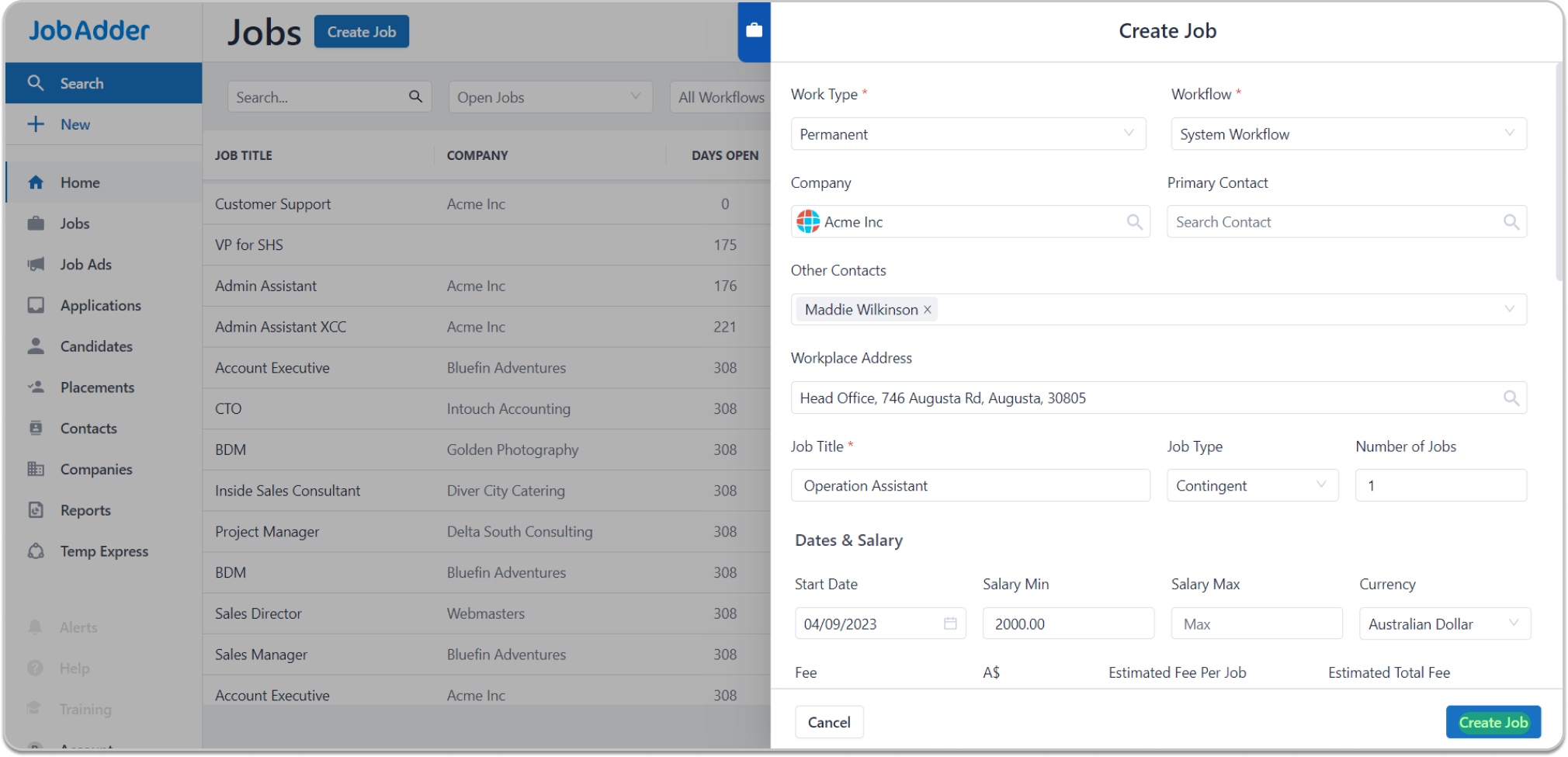The width and height of the screenshot is (1568, 757).
Task: Expand the Work Type dropdown
Action: (1129, 134)
